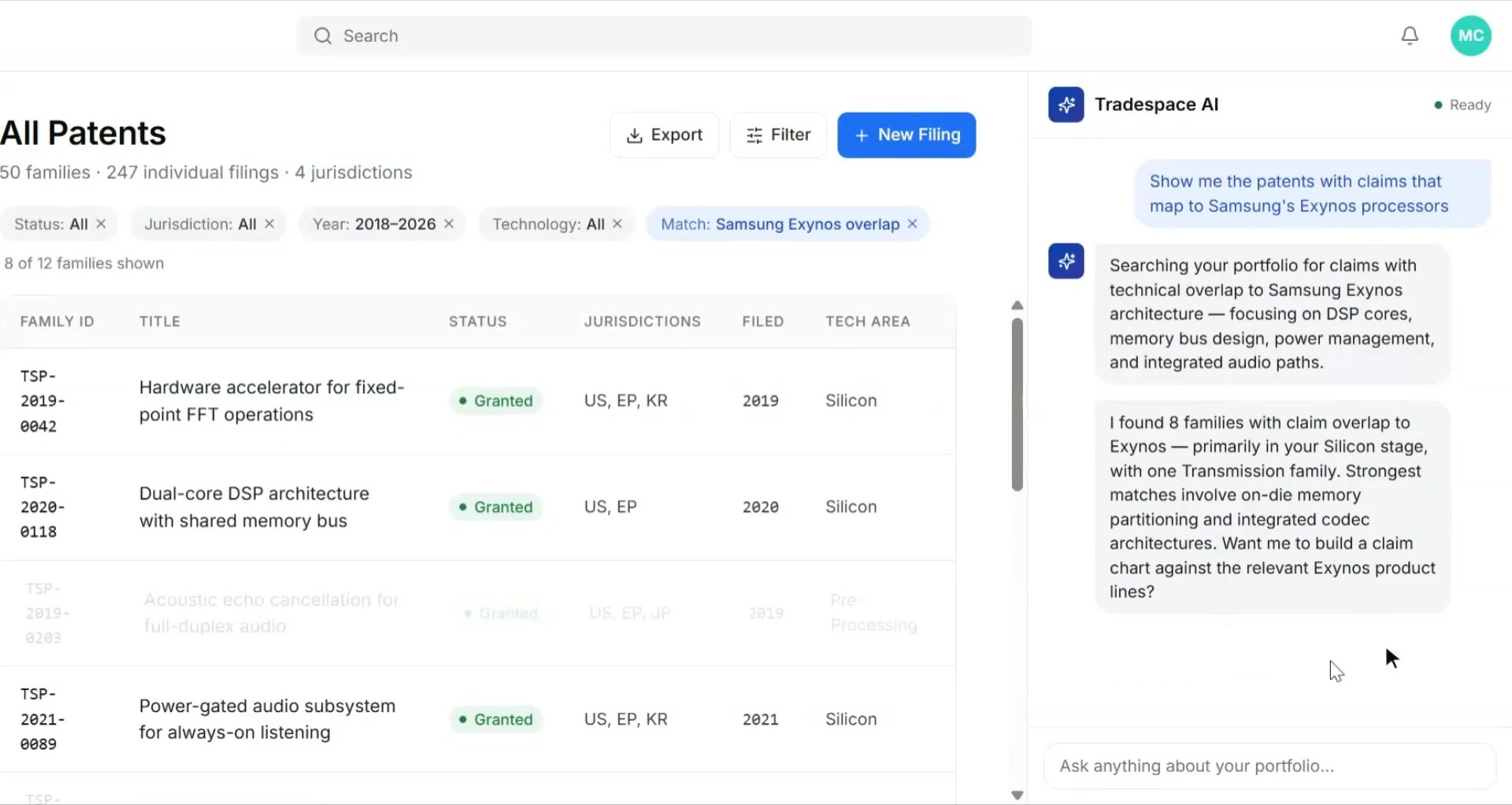Click the Granted badge for TSP-2020-0118
Image resolution: width=1512 pixels, height=805 pixels.
[495, 507]
